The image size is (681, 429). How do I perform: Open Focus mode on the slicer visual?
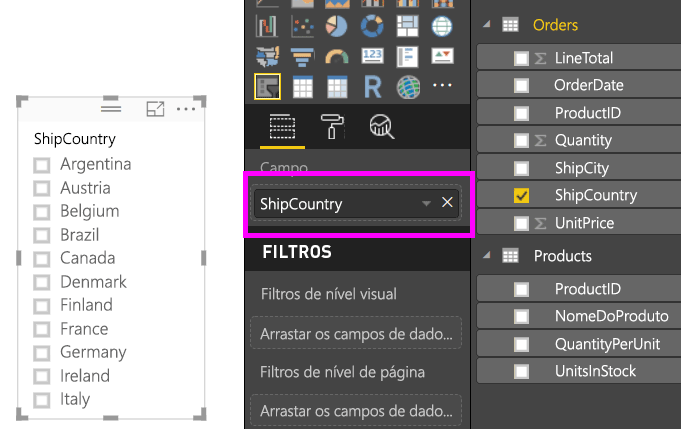point(155,109)
